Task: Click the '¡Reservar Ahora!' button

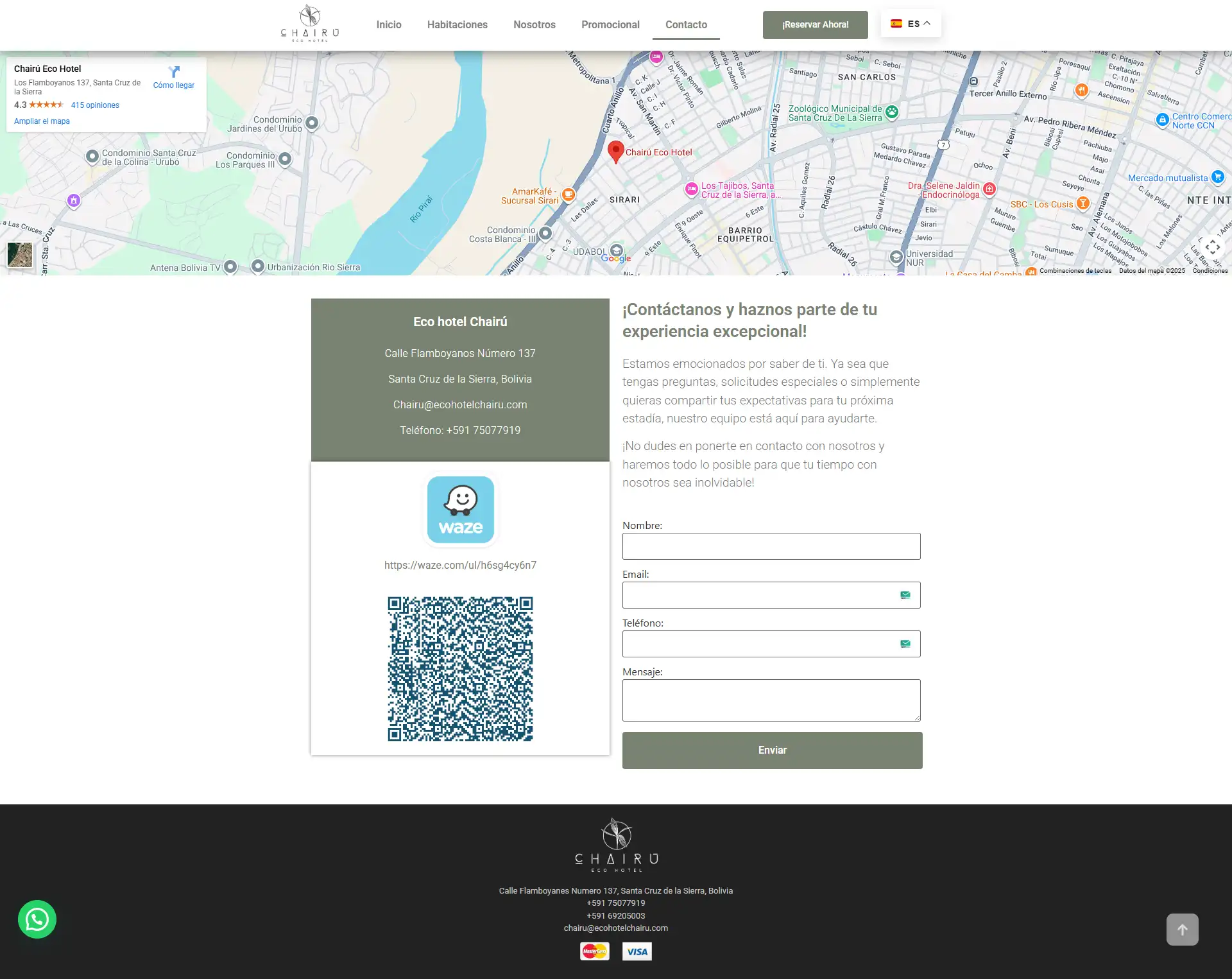Action: pyautogui.click(x=815, y=24)
